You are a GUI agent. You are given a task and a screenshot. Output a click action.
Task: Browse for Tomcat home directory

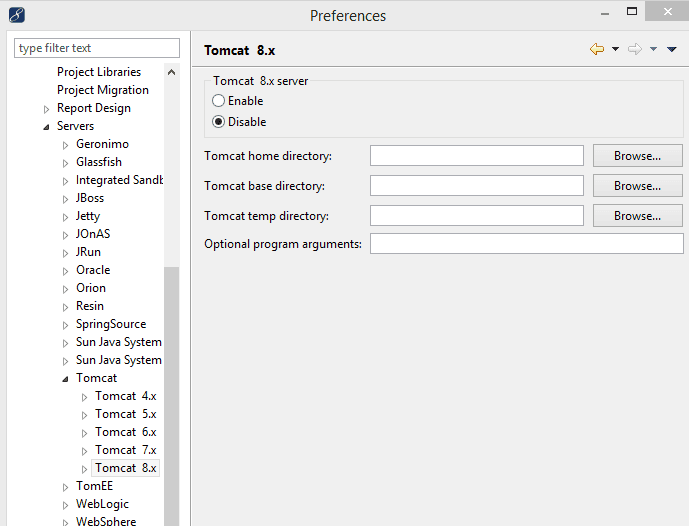[637, 156]
